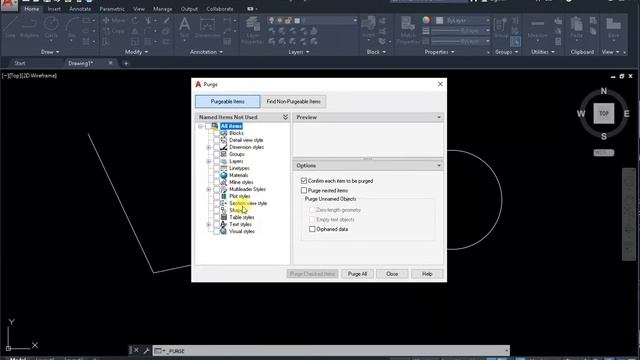Click the Materials globe icon in tree

tap(224, 175)
